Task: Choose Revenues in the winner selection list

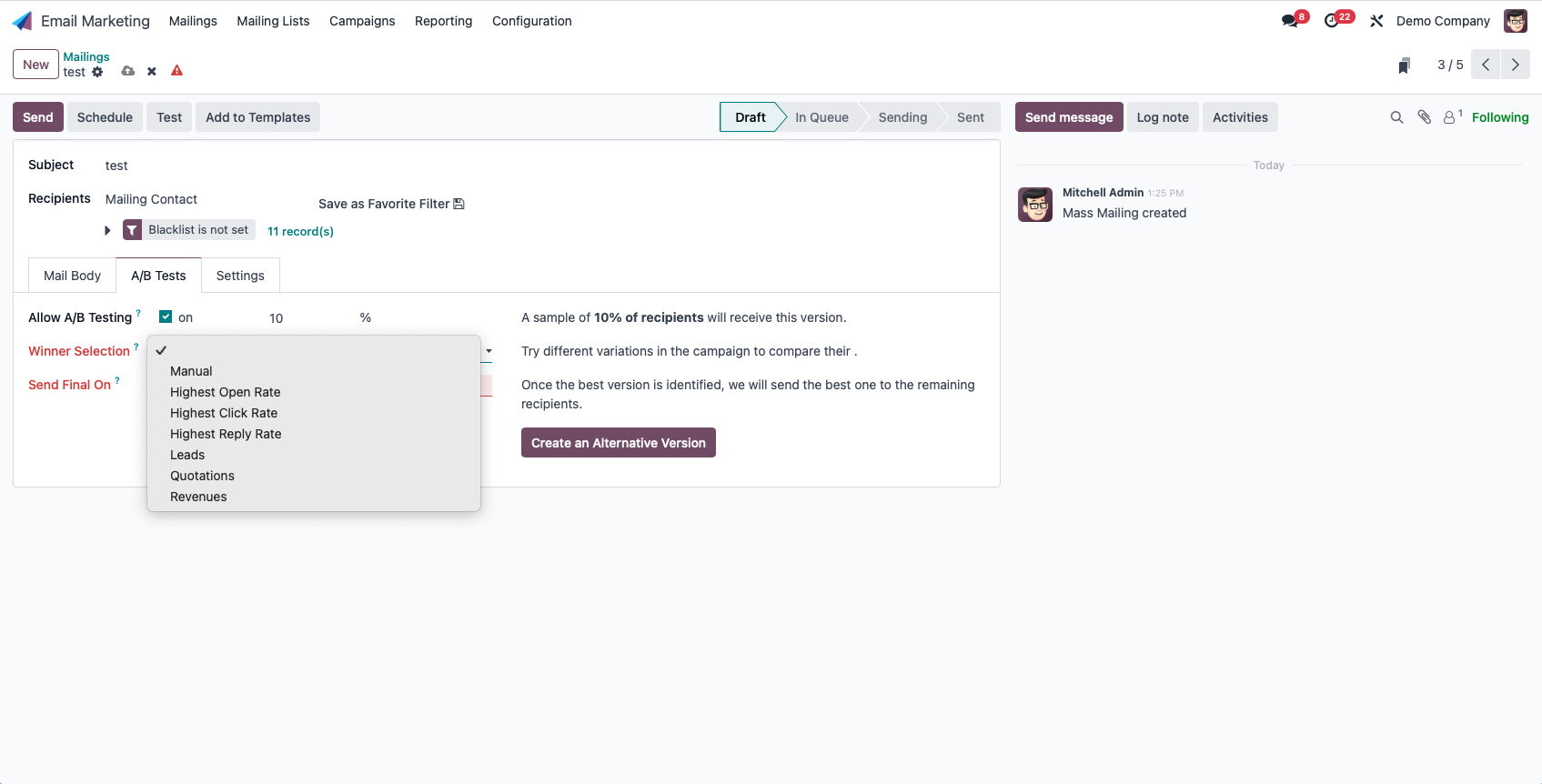Action: 314,497
